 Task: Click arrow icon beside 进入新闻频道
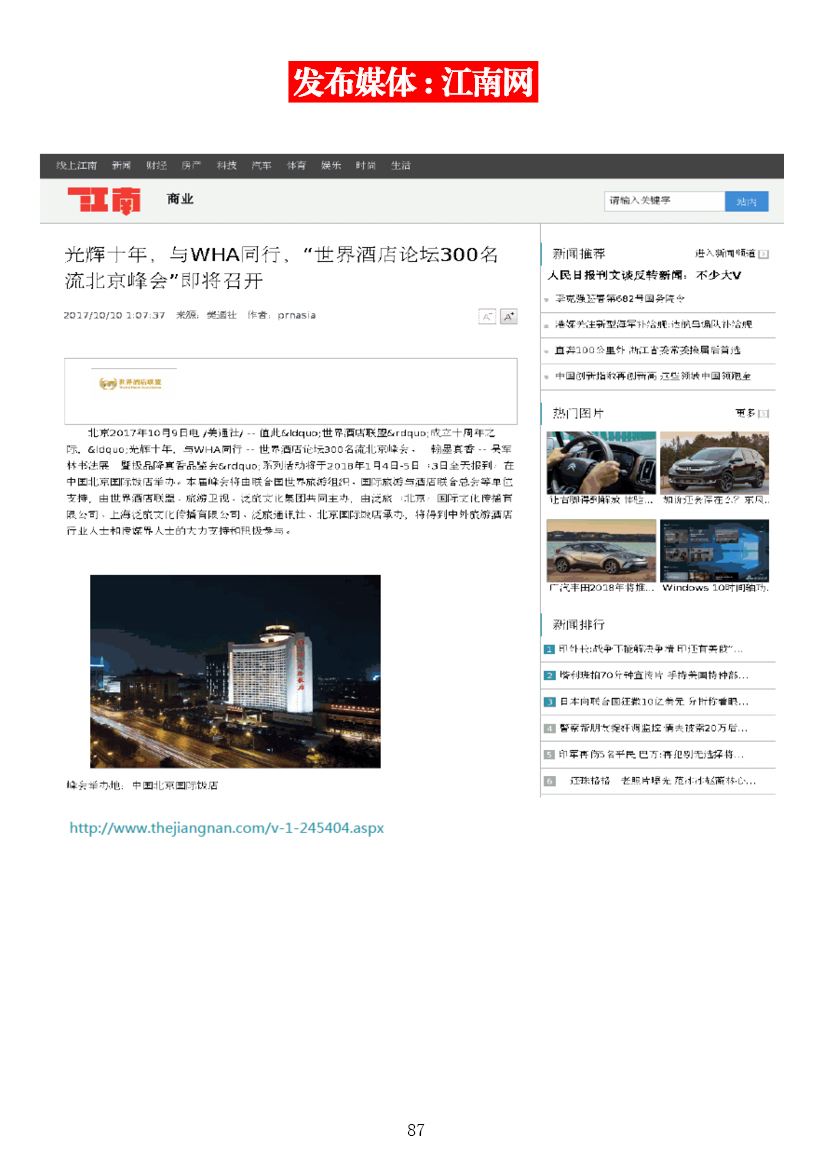764,254
